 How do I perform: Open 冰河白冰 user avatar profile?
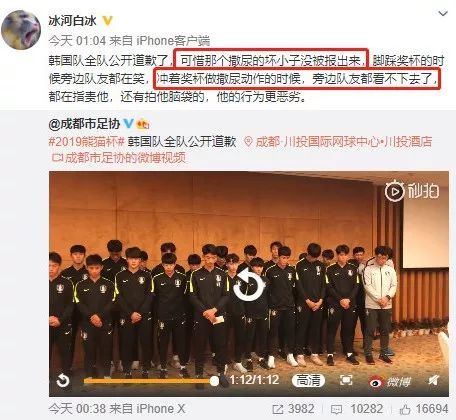point(21,30)
